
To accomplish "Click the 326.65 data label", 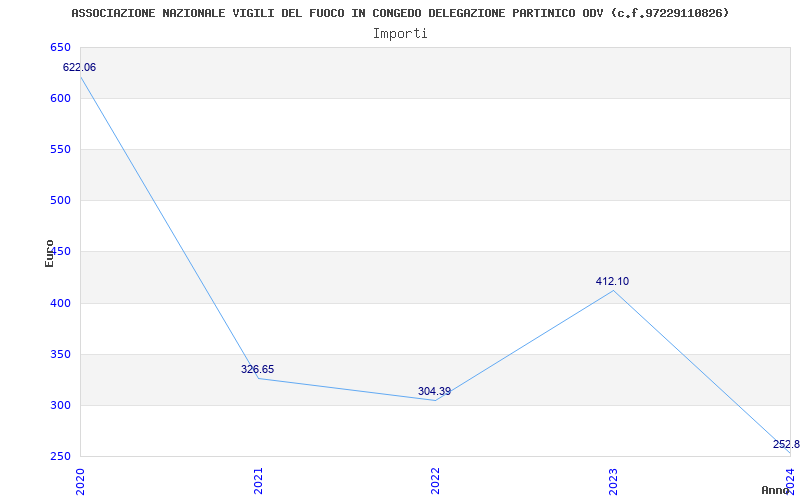I will point(258,369).
